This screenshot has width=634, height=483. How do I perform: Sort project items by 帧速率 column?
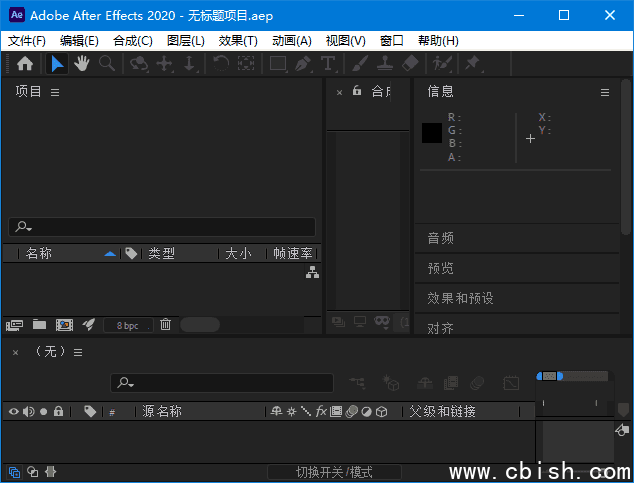(x=292, y=253)
